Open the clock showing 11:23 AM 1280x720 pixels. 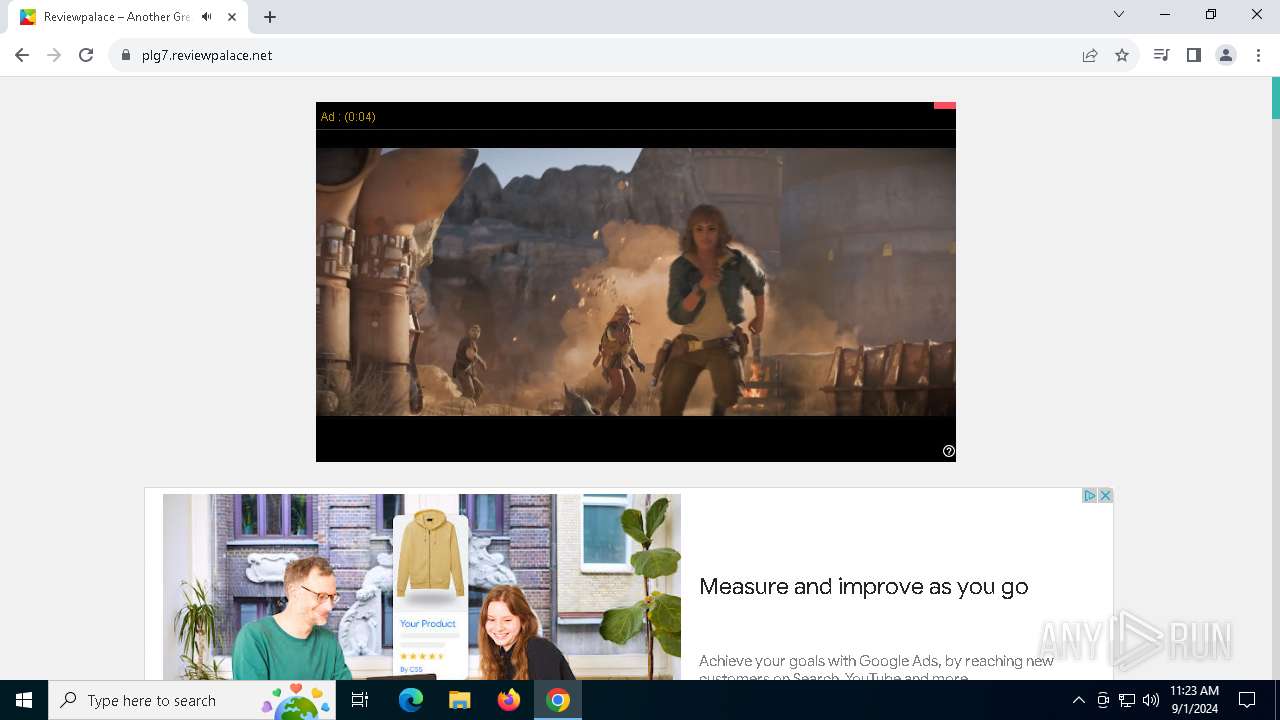[1194, 700]
